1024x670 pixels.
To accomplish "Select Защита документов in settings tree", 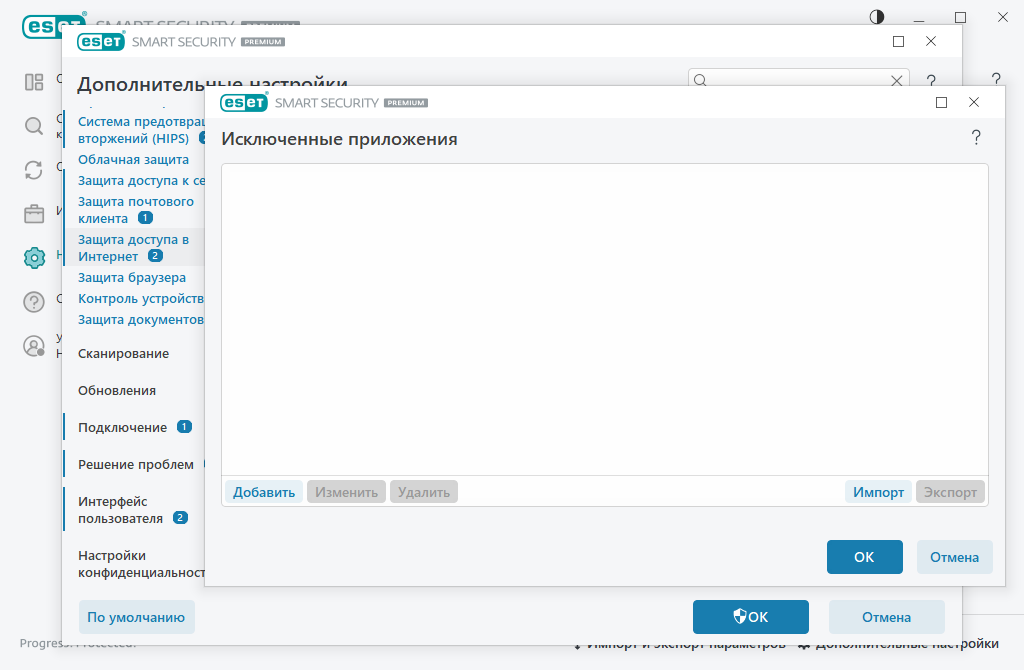I will pos(140,319).
